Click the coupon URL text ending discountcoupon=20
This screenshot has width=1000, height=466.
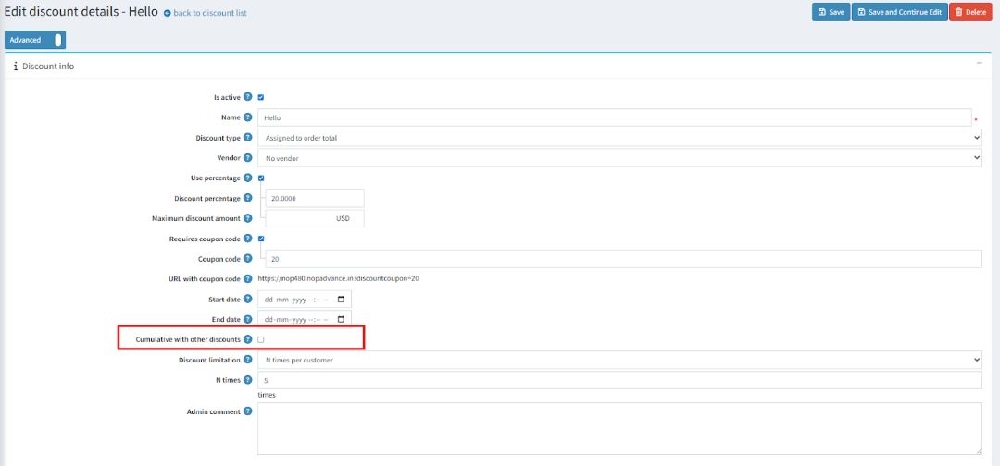[x=338, y=279]
